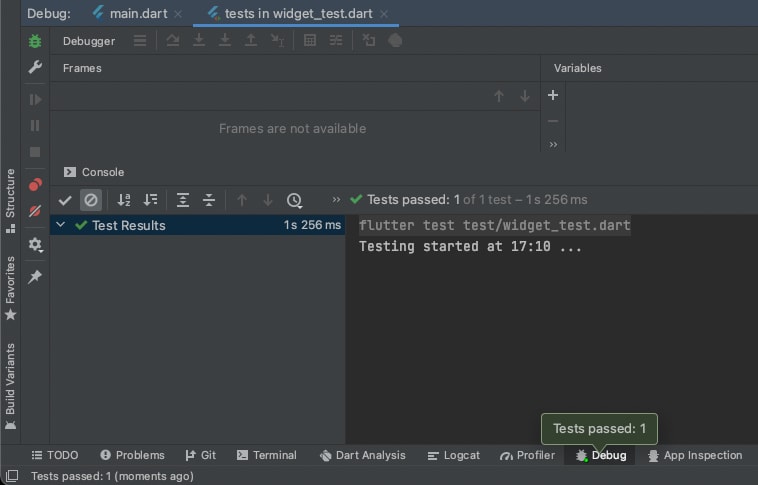
Task: Toggle Mute Breakpoints icon
Action: click(x=35, y=211)
